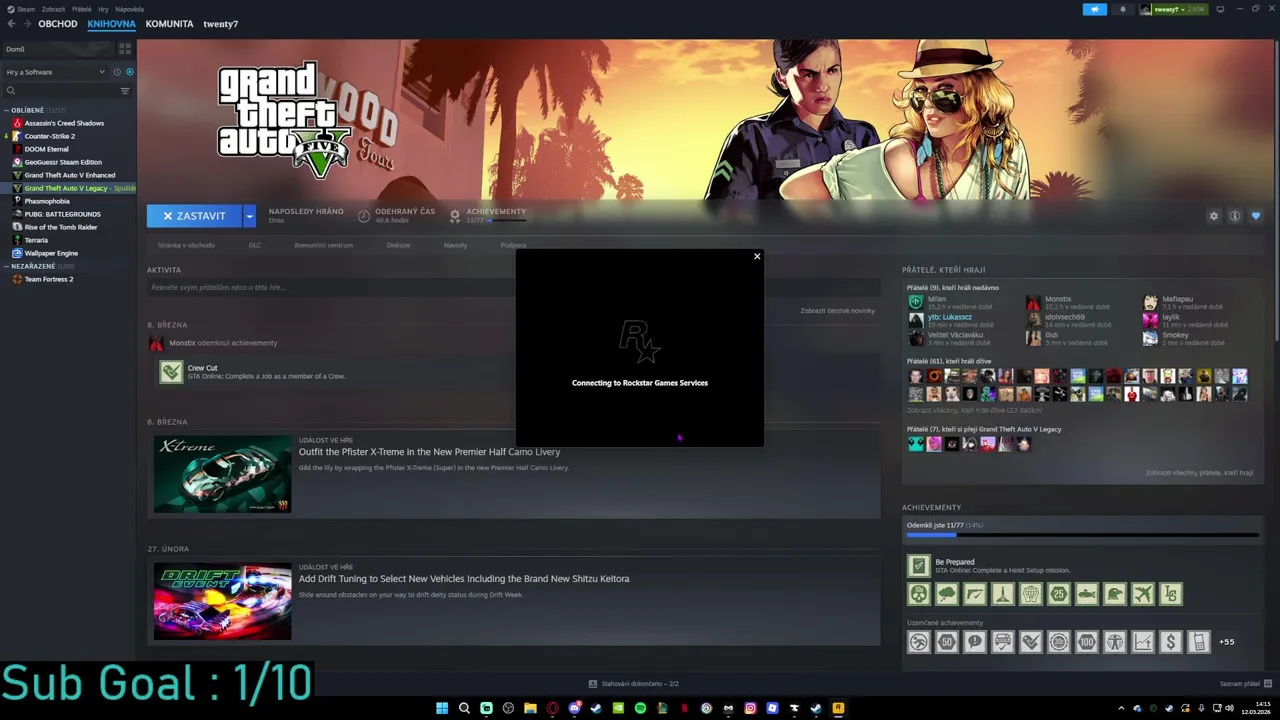
Task: Collapse the OBLÍBENÉ category
Action: tap(7, 110)
